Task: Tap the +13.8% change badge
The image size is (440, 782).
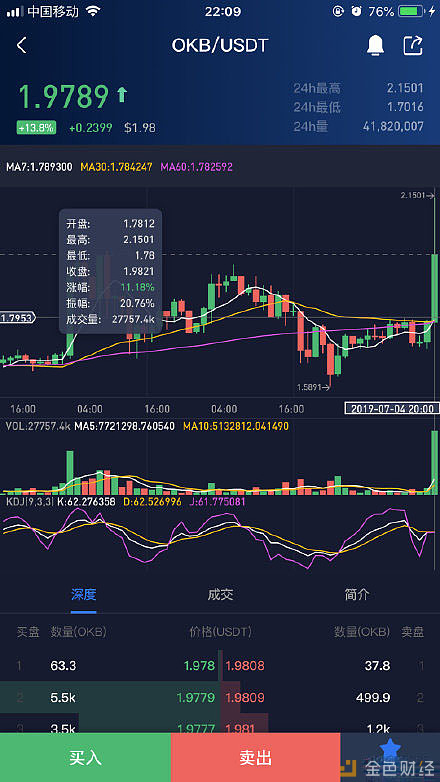Action: click(36, 128)
